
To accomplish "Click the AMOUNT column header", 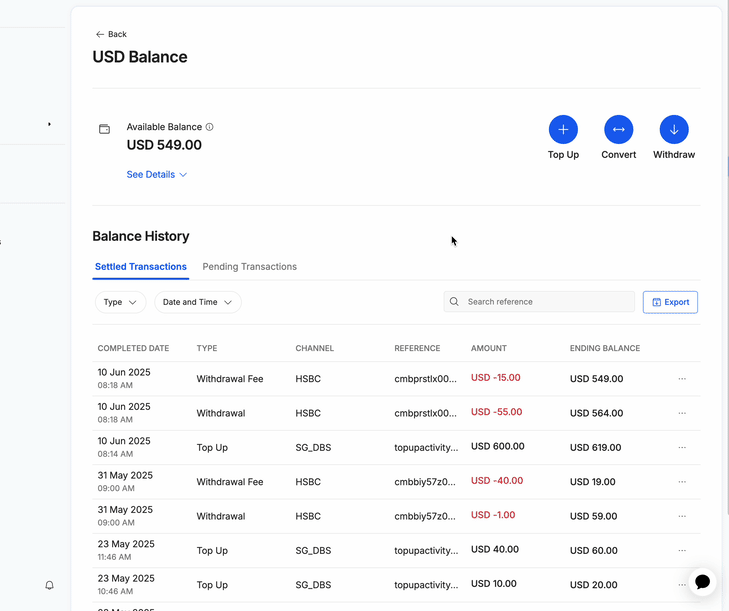I will (x=489, y=348).
